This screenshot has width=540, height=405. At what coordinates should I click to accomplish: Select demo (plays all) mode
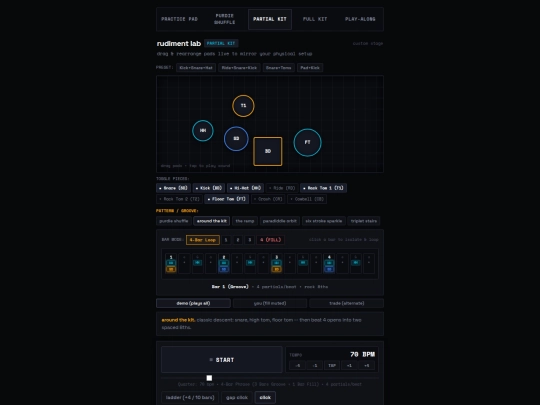(x=193, y=303)
